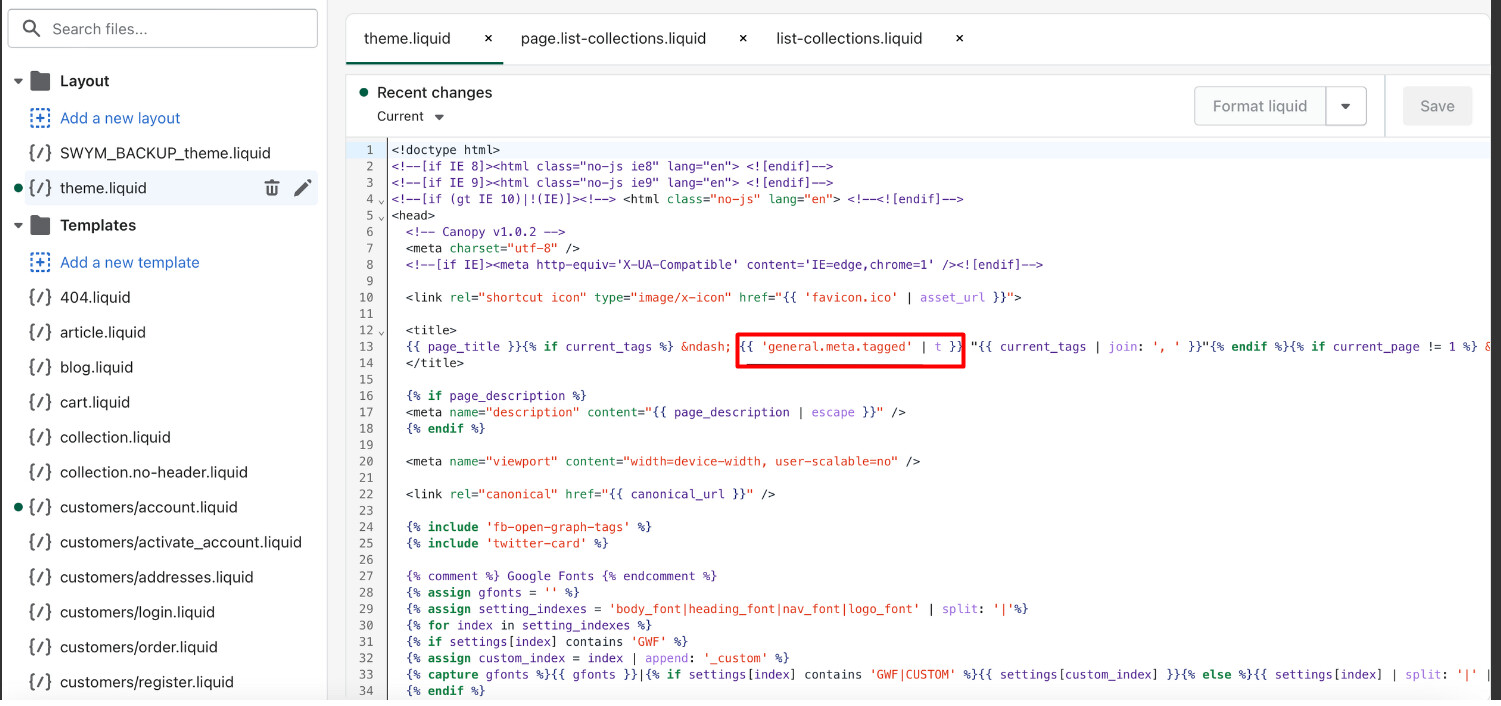Collapse the Layout folder section

18,81
